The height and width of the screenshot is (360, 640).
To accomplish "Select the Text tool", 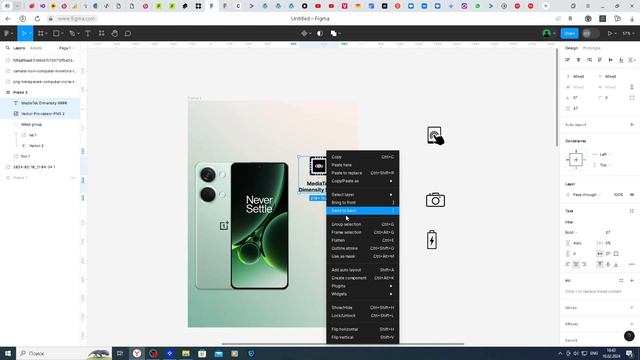I will [88, 33].
